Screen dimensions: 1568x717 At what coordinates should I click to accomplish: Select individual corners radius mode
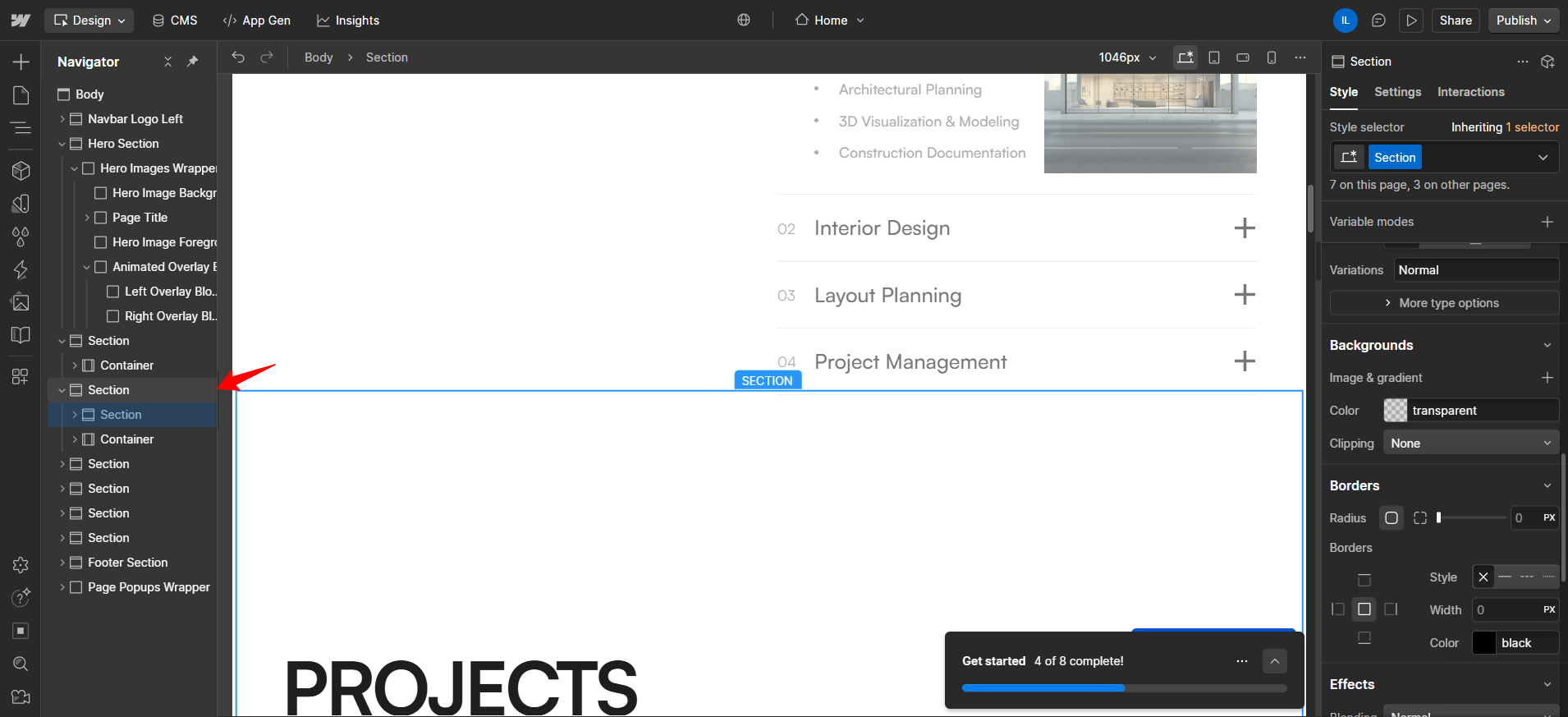(1420, 518)
